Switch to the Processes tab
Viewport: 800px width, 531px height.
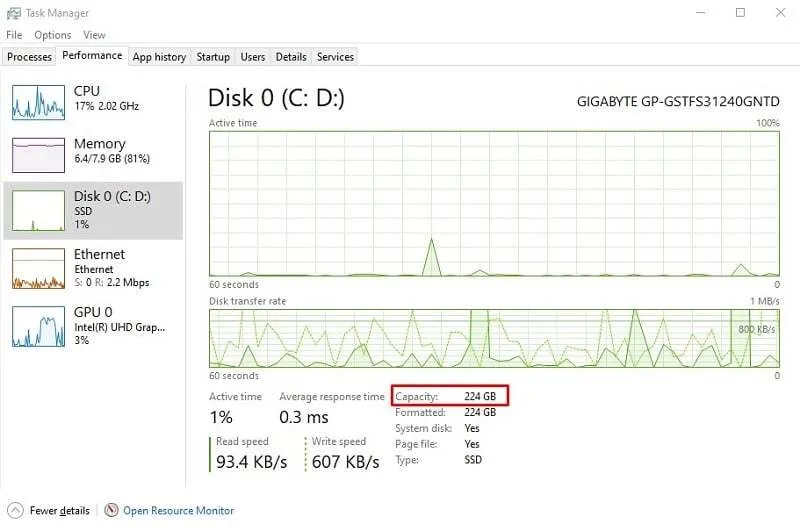pyautogui.click(x=29, y=57)
